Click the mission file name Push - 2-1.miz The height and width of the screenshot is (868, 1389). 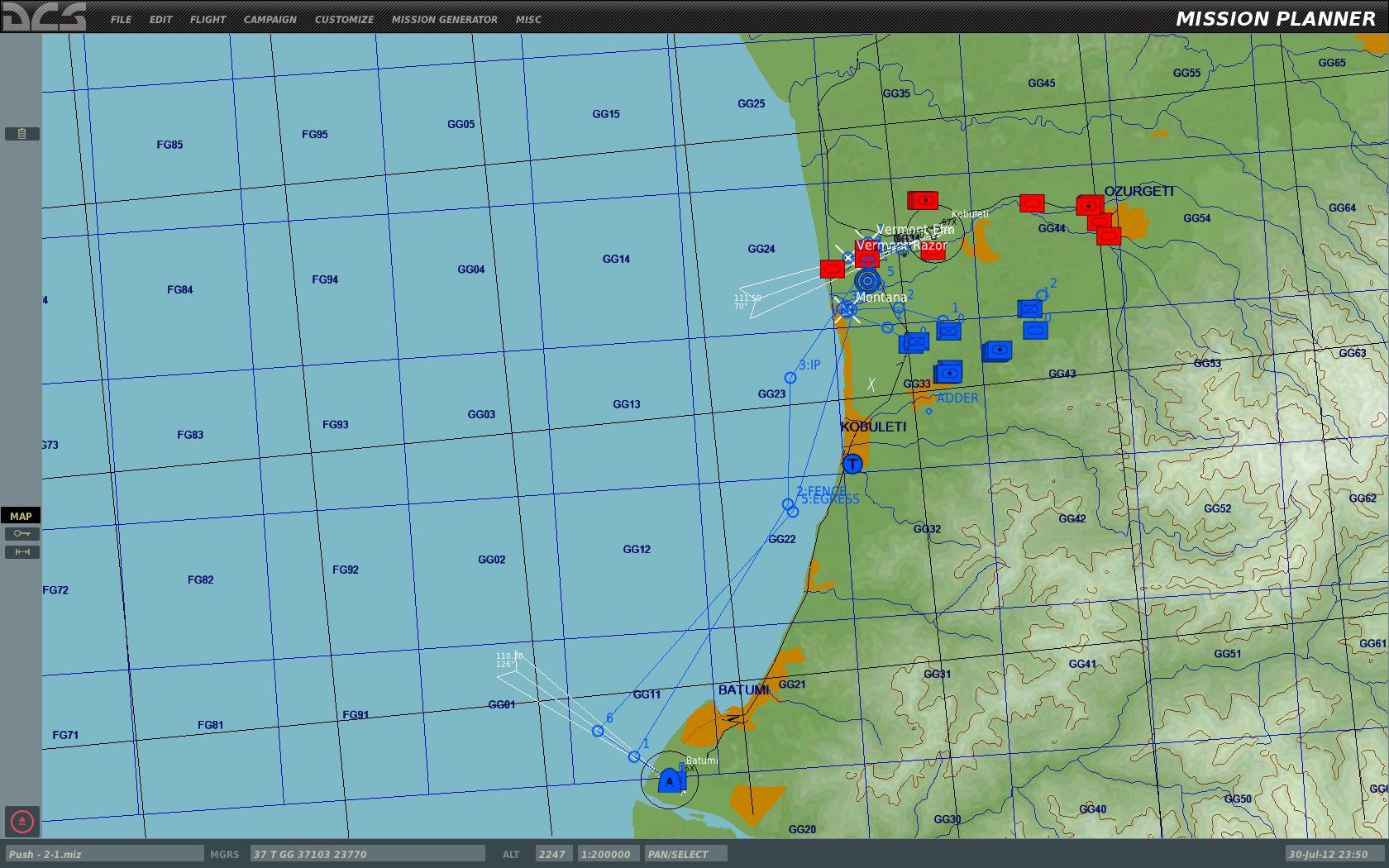[x=103, y=854]
